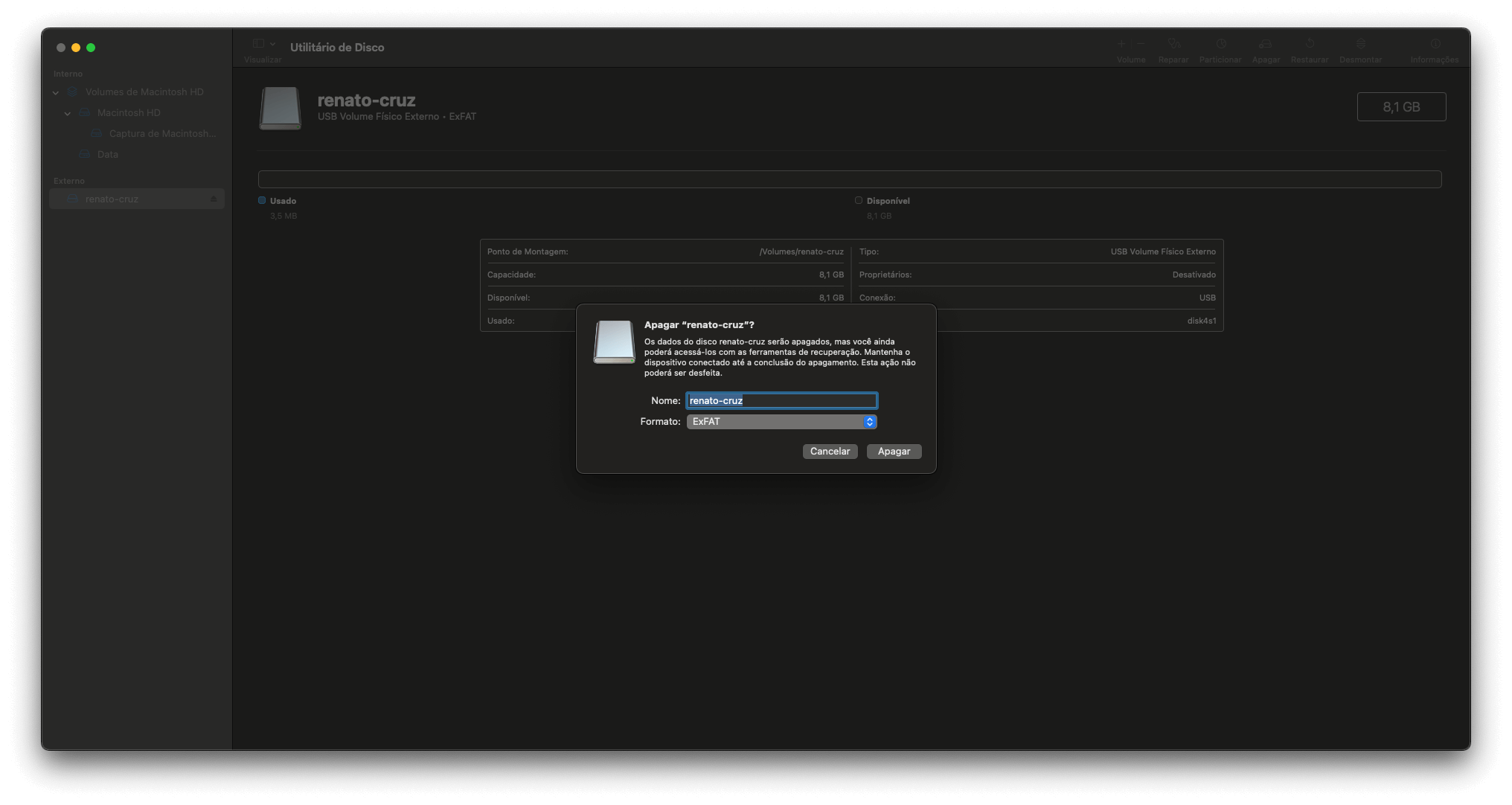The image size is (1512, 805).
Task: Click the Proprietários Desativado value
Action: (x=1194, y=275)
